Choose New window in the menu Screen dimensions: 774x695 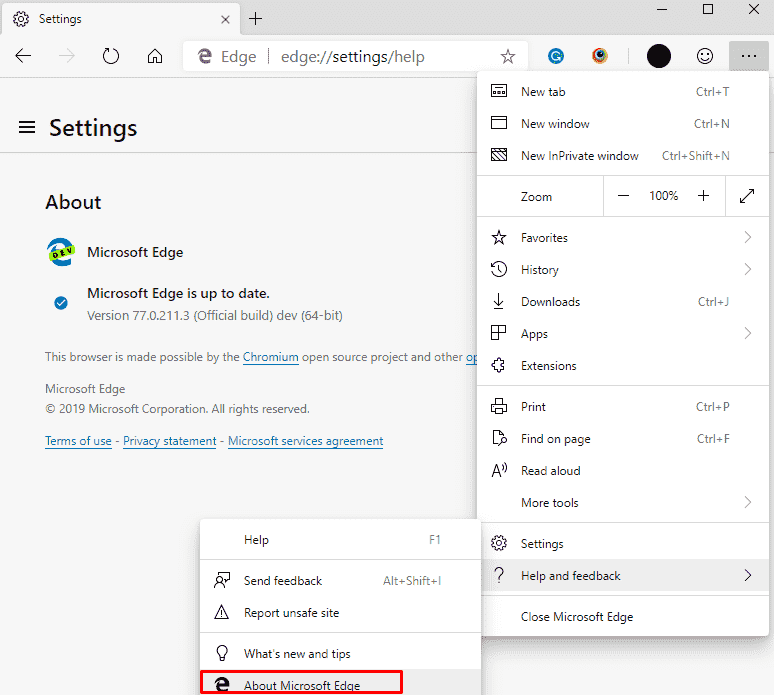click(623, 124)
